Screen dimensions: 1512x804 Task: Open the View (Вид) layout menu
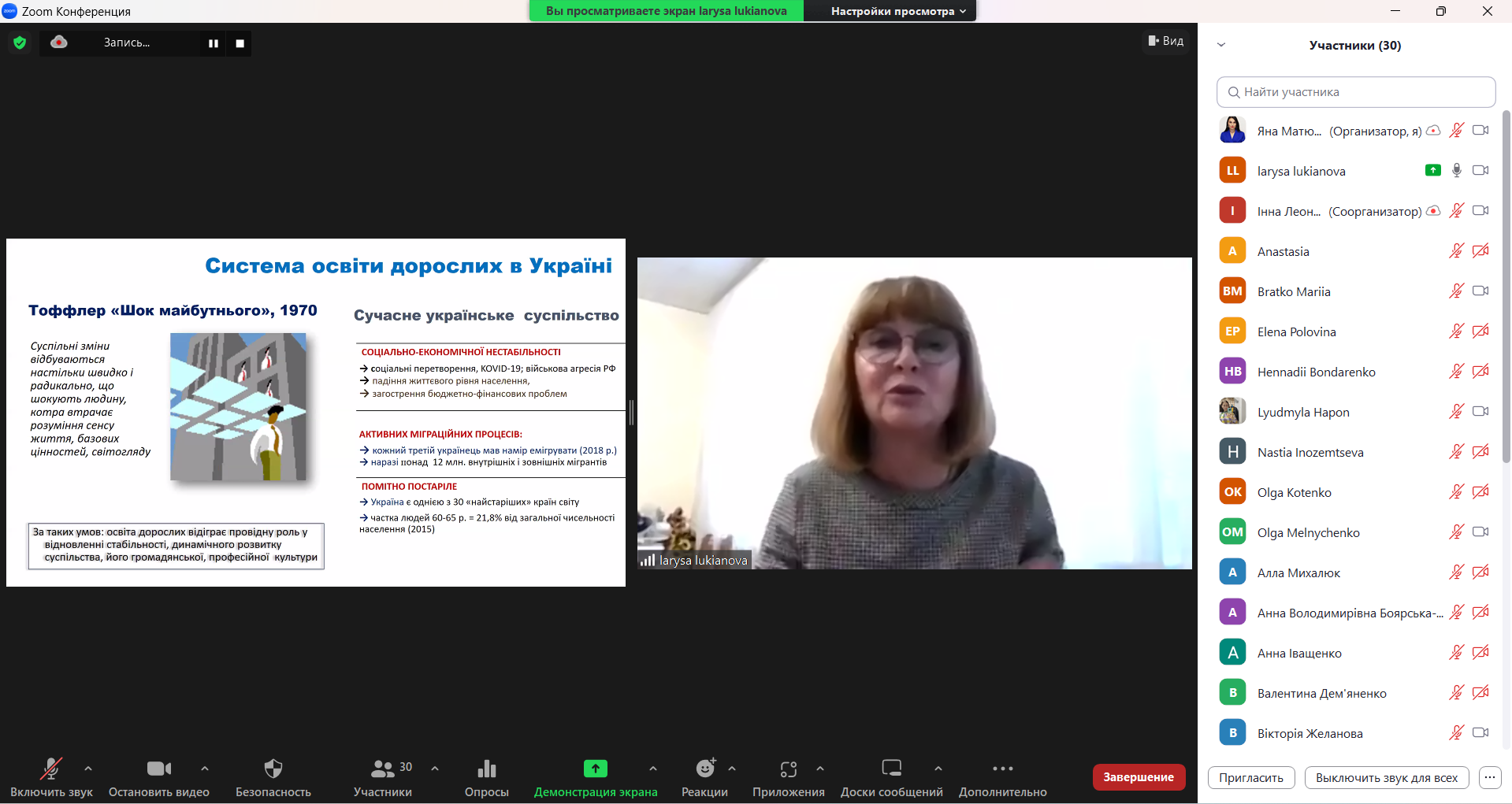coord(1165,41)
